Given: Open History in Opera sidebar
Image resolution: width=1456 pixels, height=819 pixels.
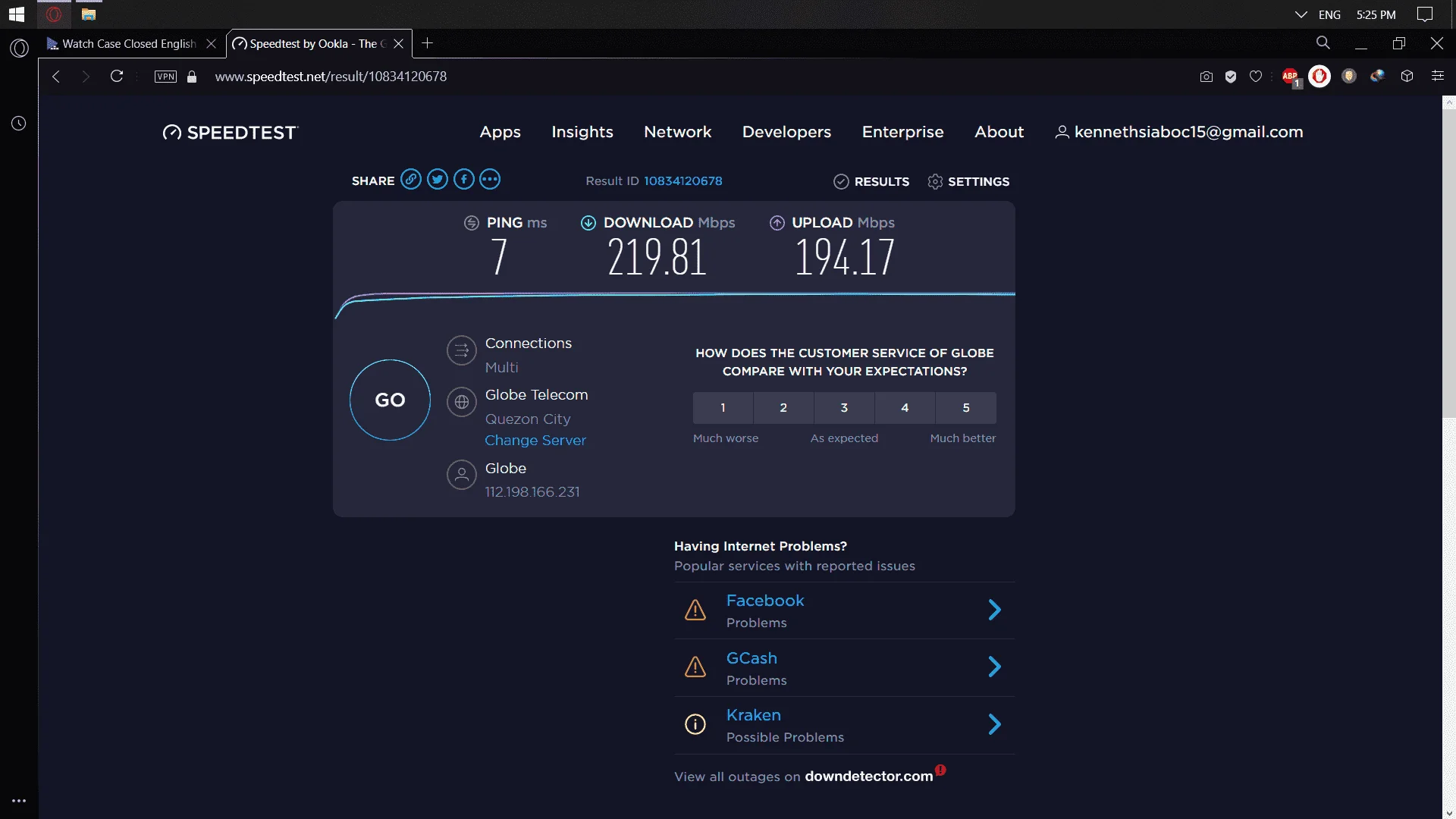Looking at the screenshot, I should point(19,123).
